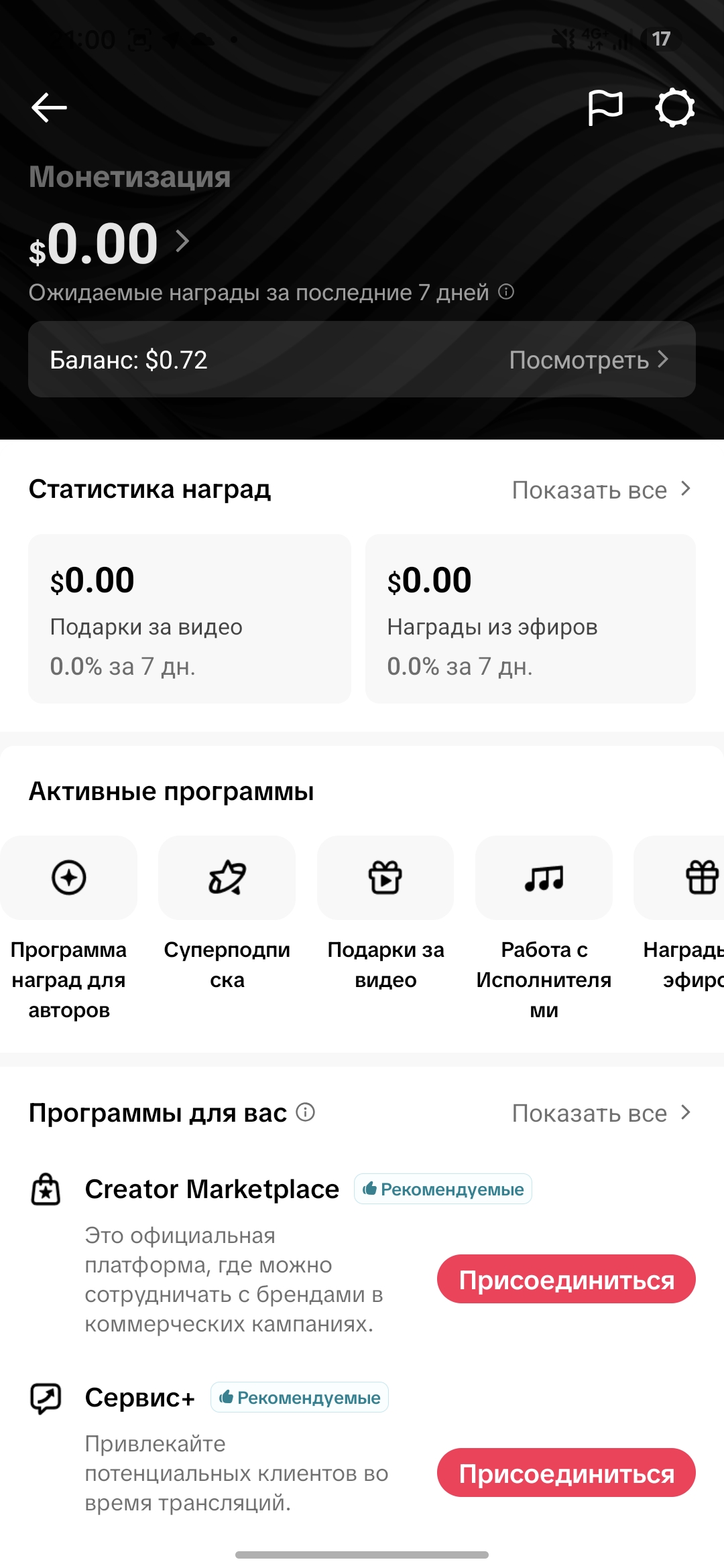Viewport: 724px width, 1568px height.
Task: Tap the back arrow icon
Action: (49, 107)
